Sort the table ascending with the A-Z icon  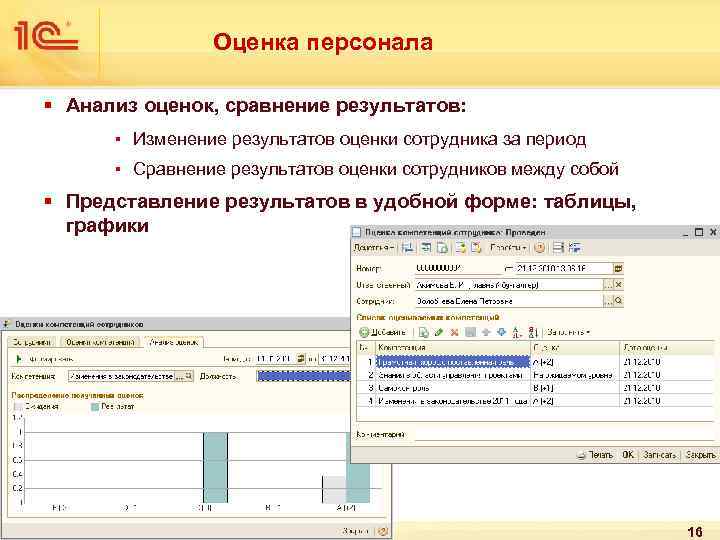coord(517,332)
